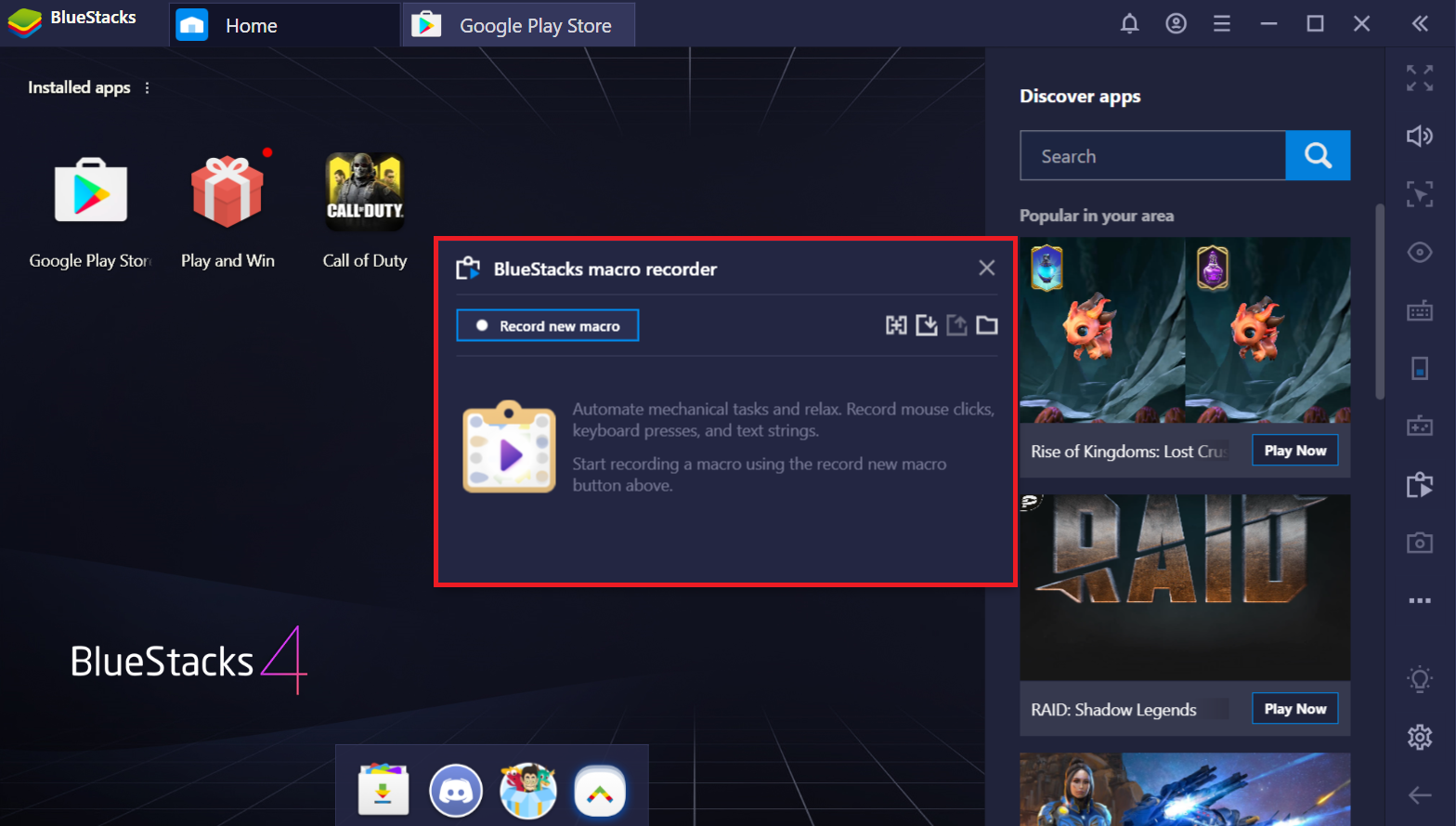Open the merge macros tool

896,325
